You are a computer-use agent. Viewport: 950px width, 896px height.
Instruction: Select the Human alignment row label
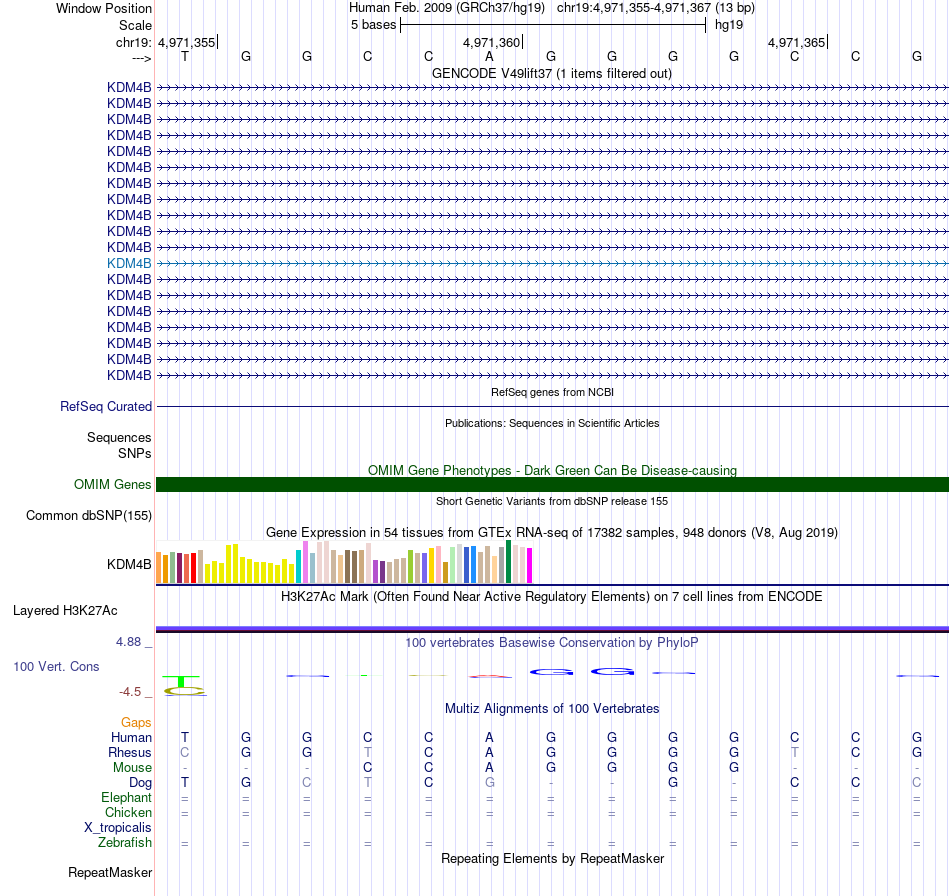pyautogui.click(x=131, y=737)
